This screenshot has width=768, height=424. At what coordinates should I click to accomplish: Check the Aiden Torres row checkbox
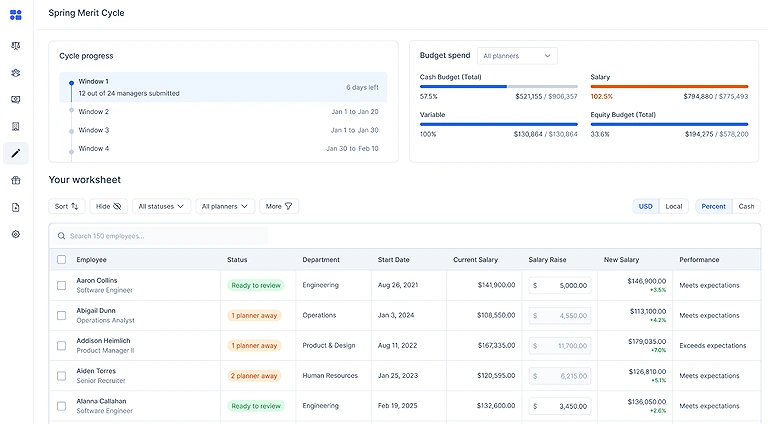click(x=61, y=376)
